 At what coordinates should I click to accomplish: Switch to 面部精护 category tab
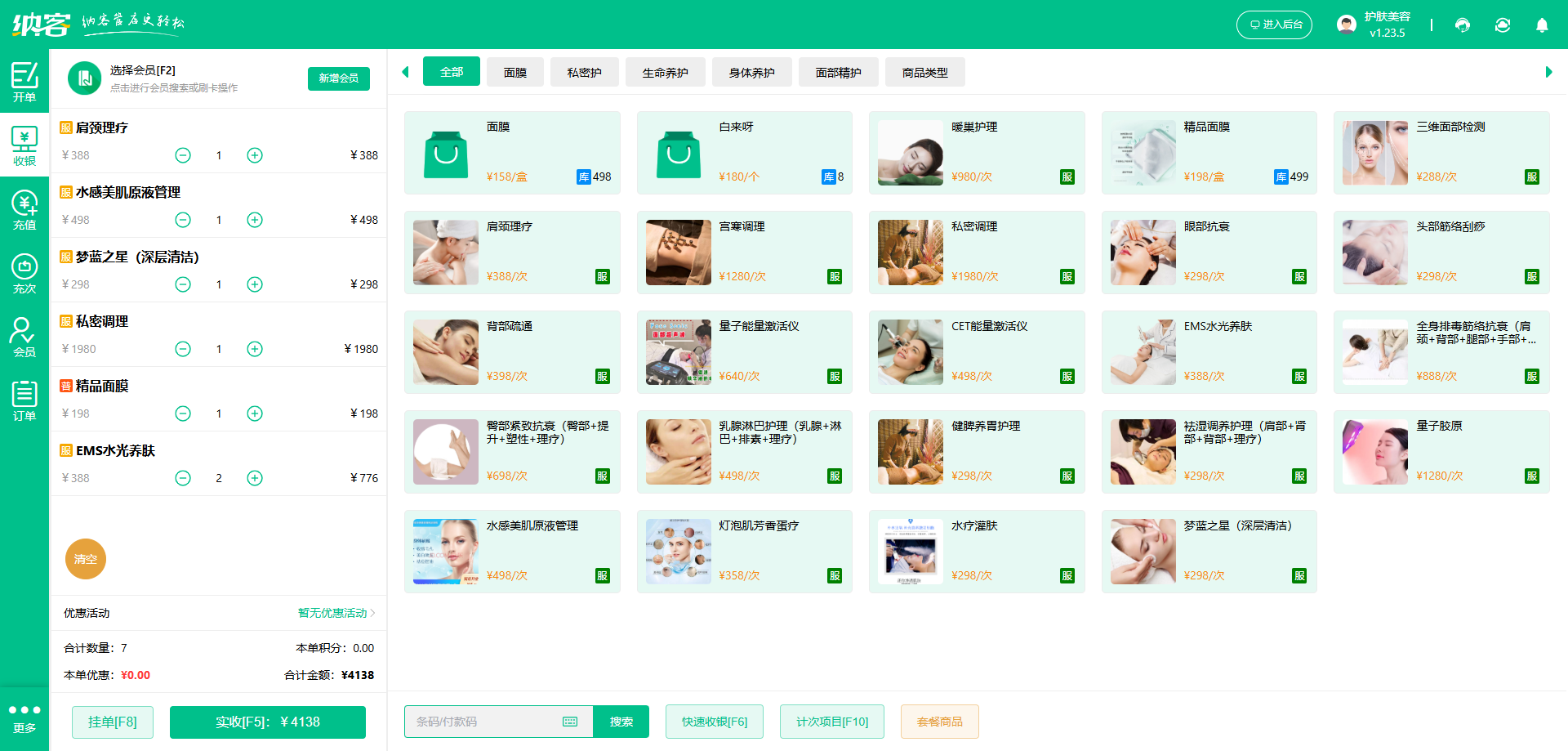[x=838, y=73]
